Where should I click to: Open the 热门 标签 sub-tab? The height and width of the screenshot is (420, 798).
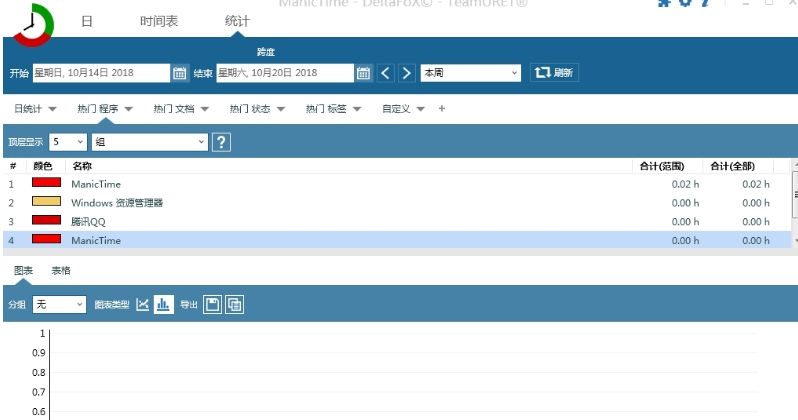pyautogui.click(x=326, y=108)
